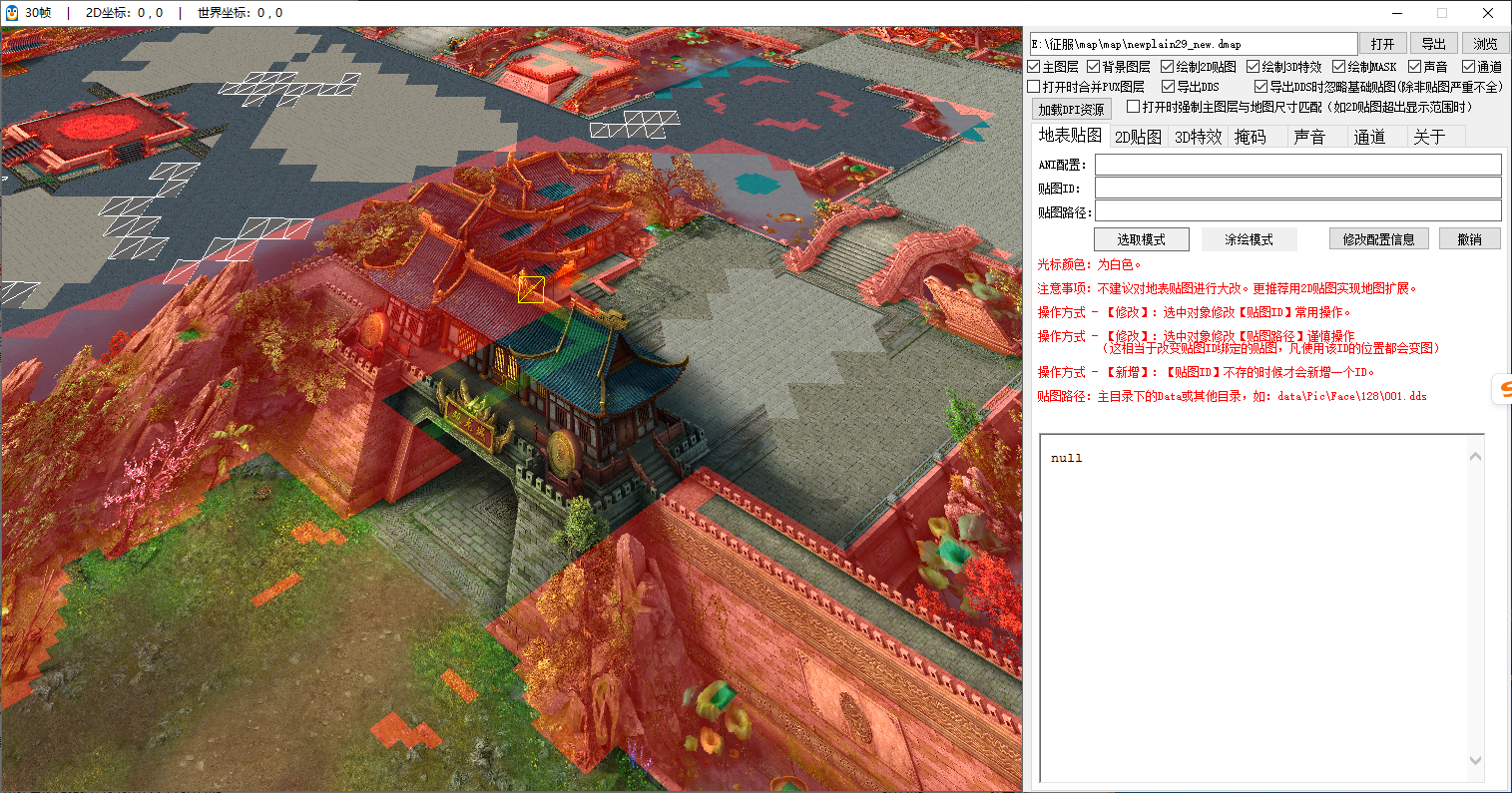The image size is (1512, 793).
Task: Click the 撤销 button
Action: (x=1470, y=239)
